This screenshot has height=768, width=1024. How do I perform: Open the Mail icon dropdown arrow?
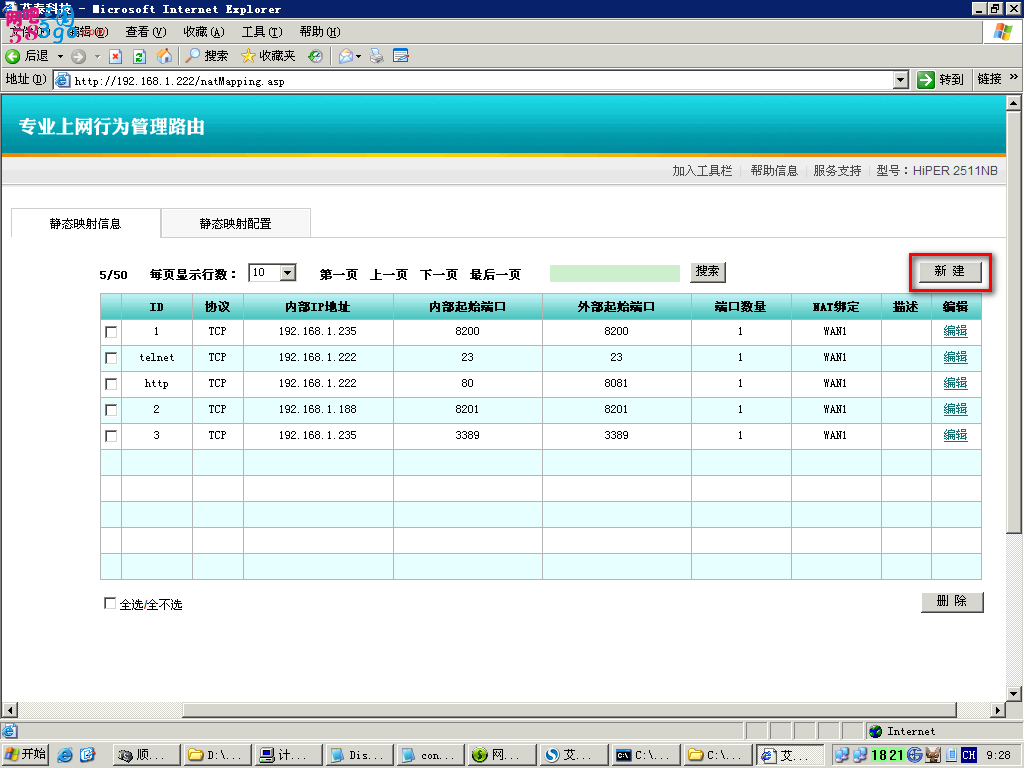click(x=359, y=56)
